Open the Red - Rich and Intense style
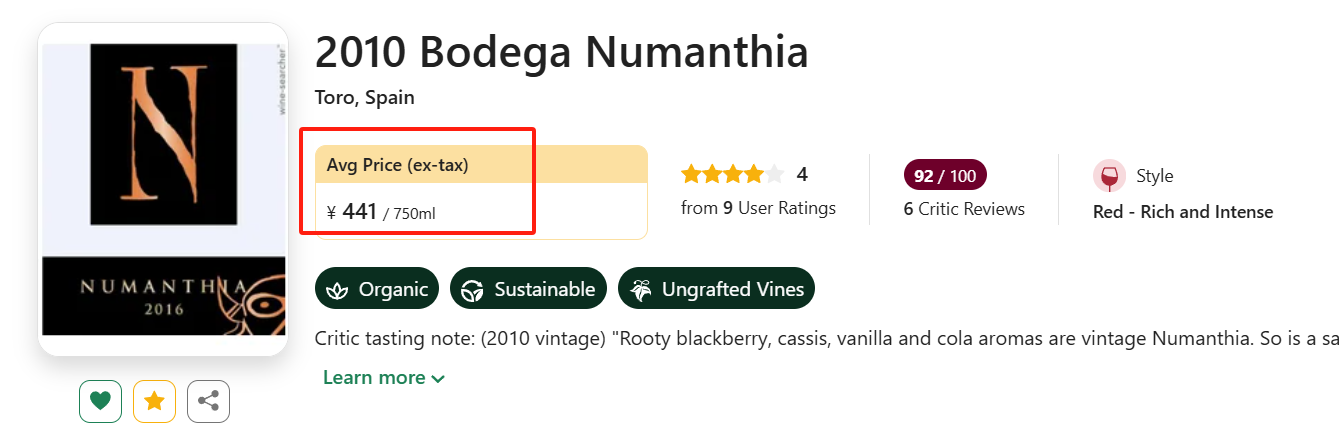 1183,212
